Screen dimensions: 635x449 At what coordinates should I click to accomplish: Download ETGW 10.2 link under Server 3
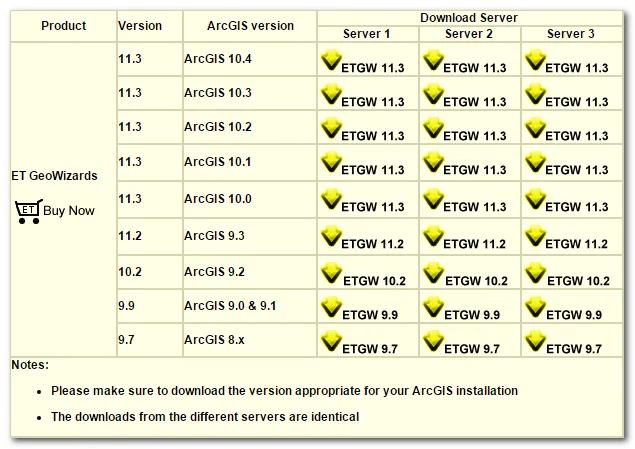(x=579, y=281)
